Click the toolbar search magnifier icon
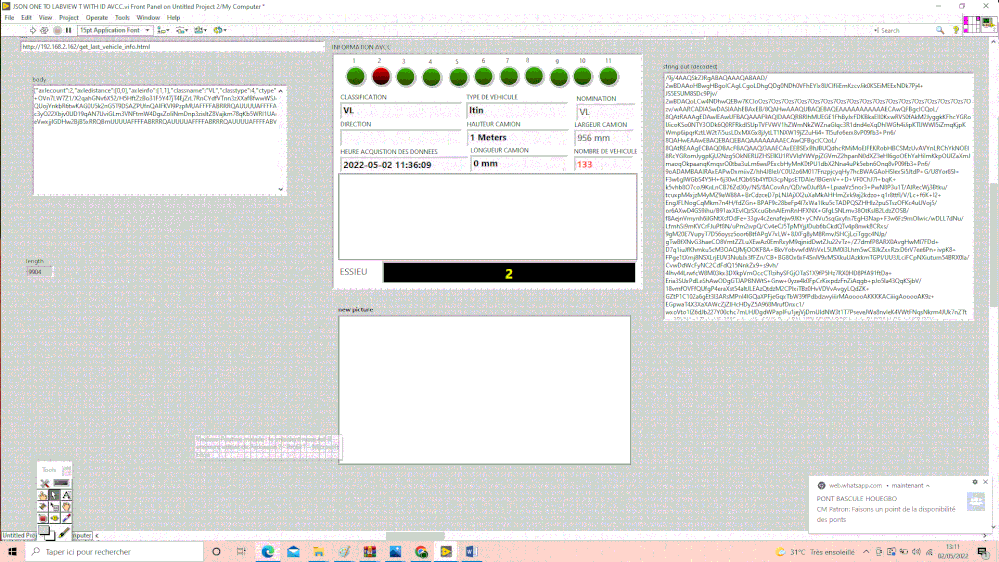The height and width of the screenshot is (562, 999). tap(940, 30)
